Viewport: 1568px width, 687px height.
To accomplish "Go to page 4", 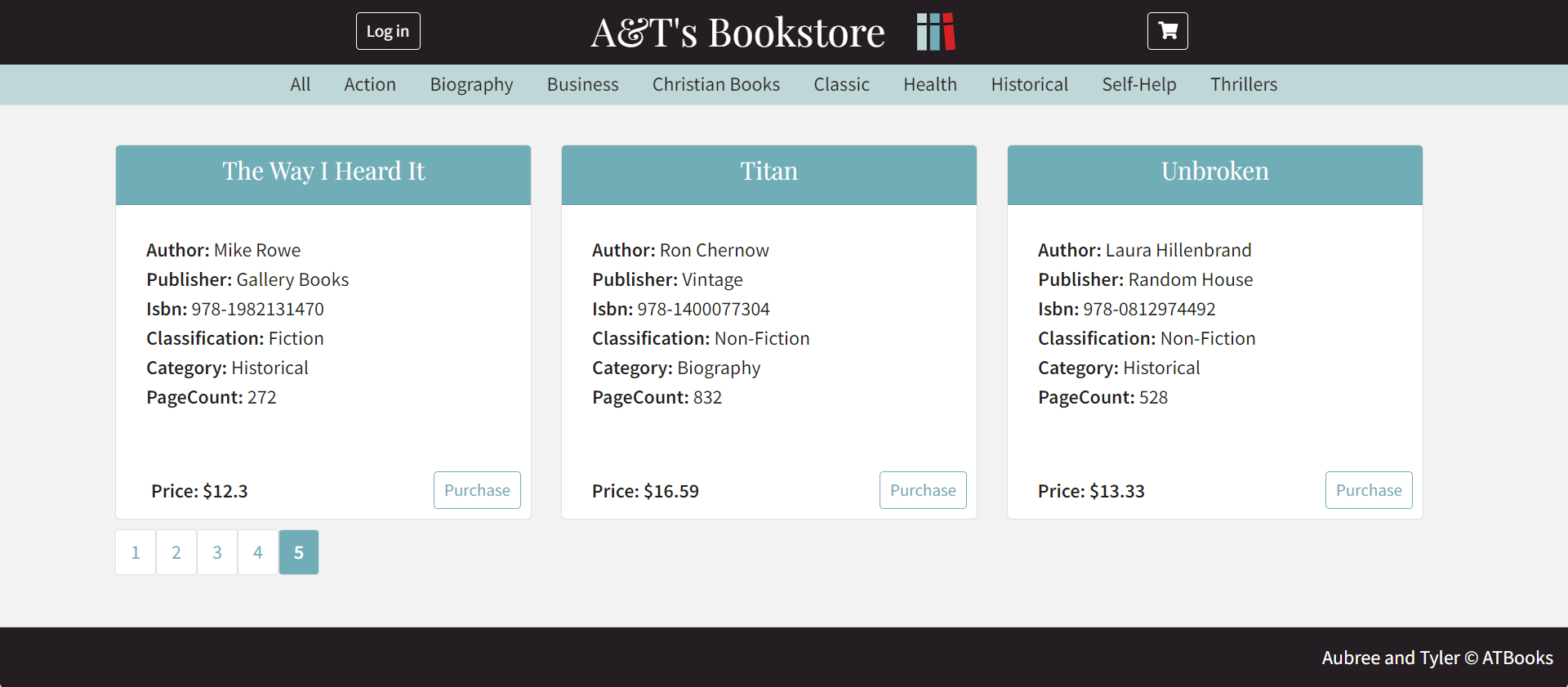I will click(258, 552).
